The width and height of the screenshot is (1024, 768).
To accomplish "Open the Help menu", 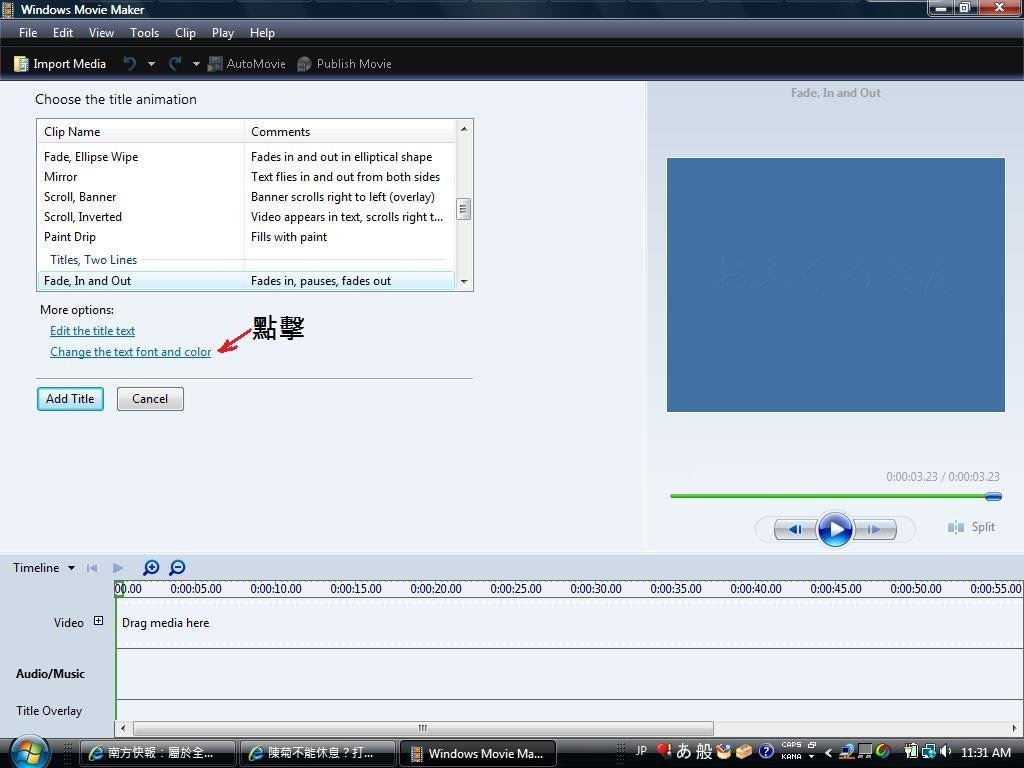I will click(263, 33).
